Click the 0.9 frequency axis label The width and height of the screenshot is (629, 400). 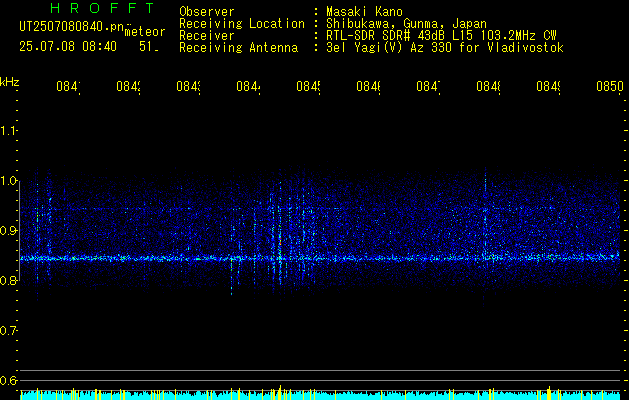click(8, 231)
